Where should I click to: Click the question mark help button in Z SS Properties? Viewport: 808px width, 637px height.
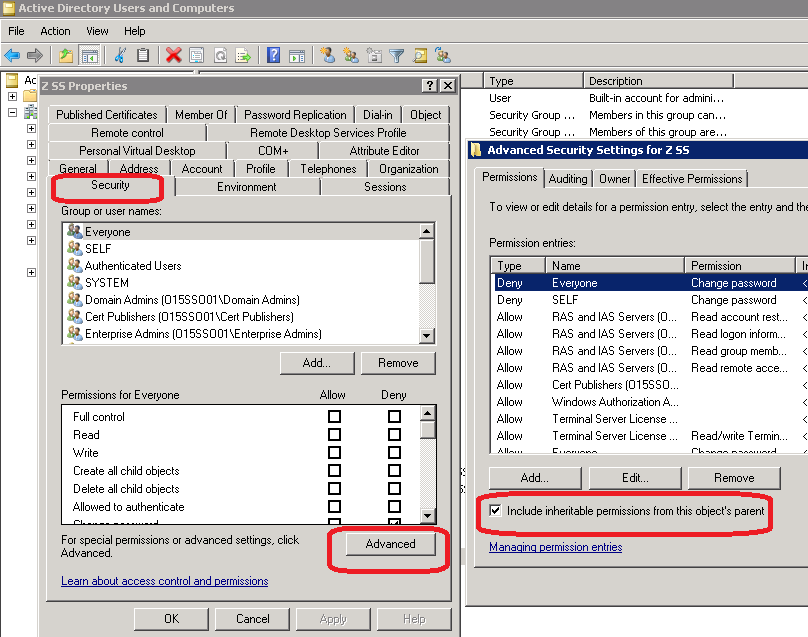(x=429, y=86)
